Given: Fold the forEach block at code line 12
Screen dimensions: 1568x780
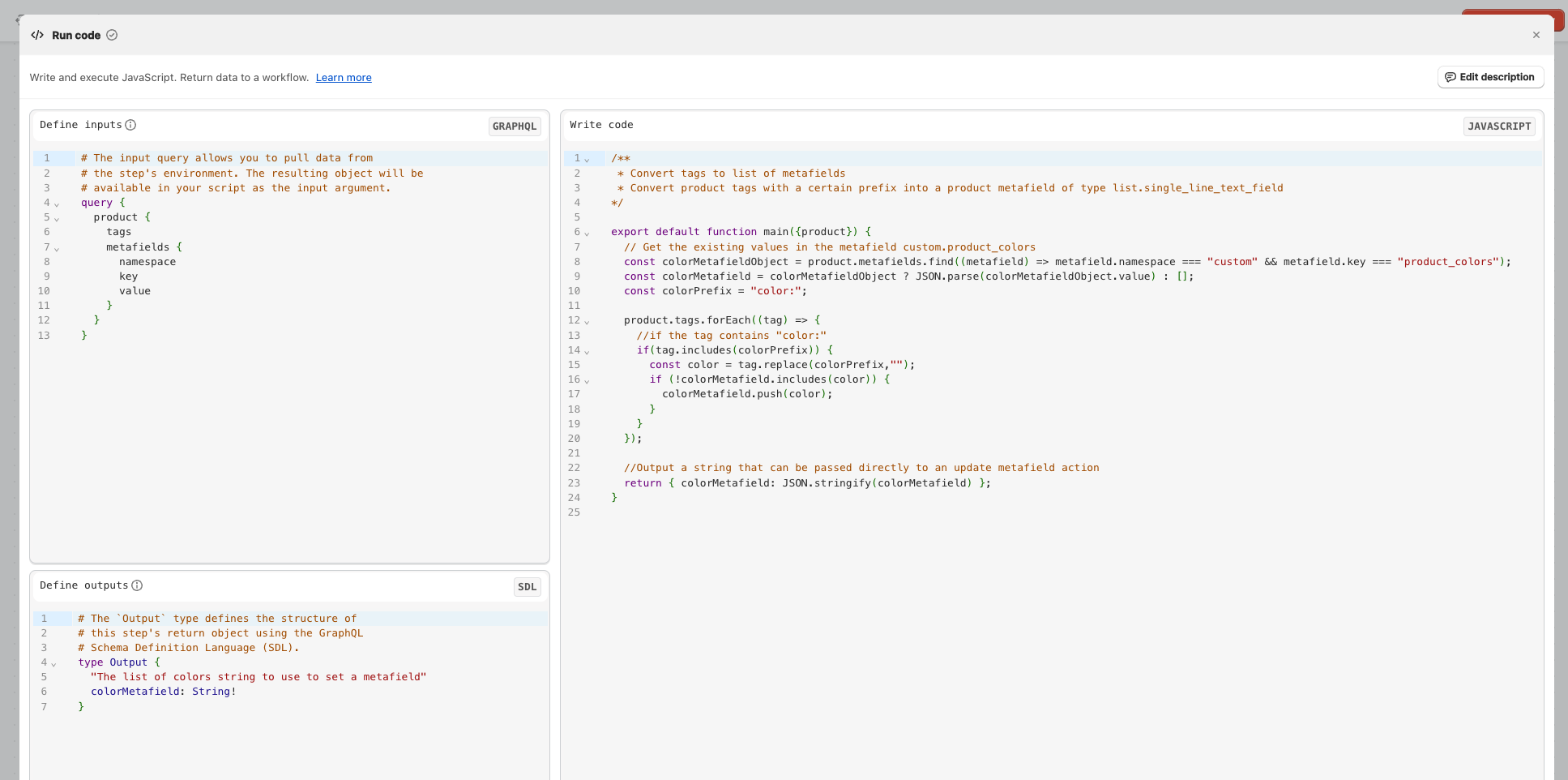Looking at the screenshot, I should coord(587,321).
